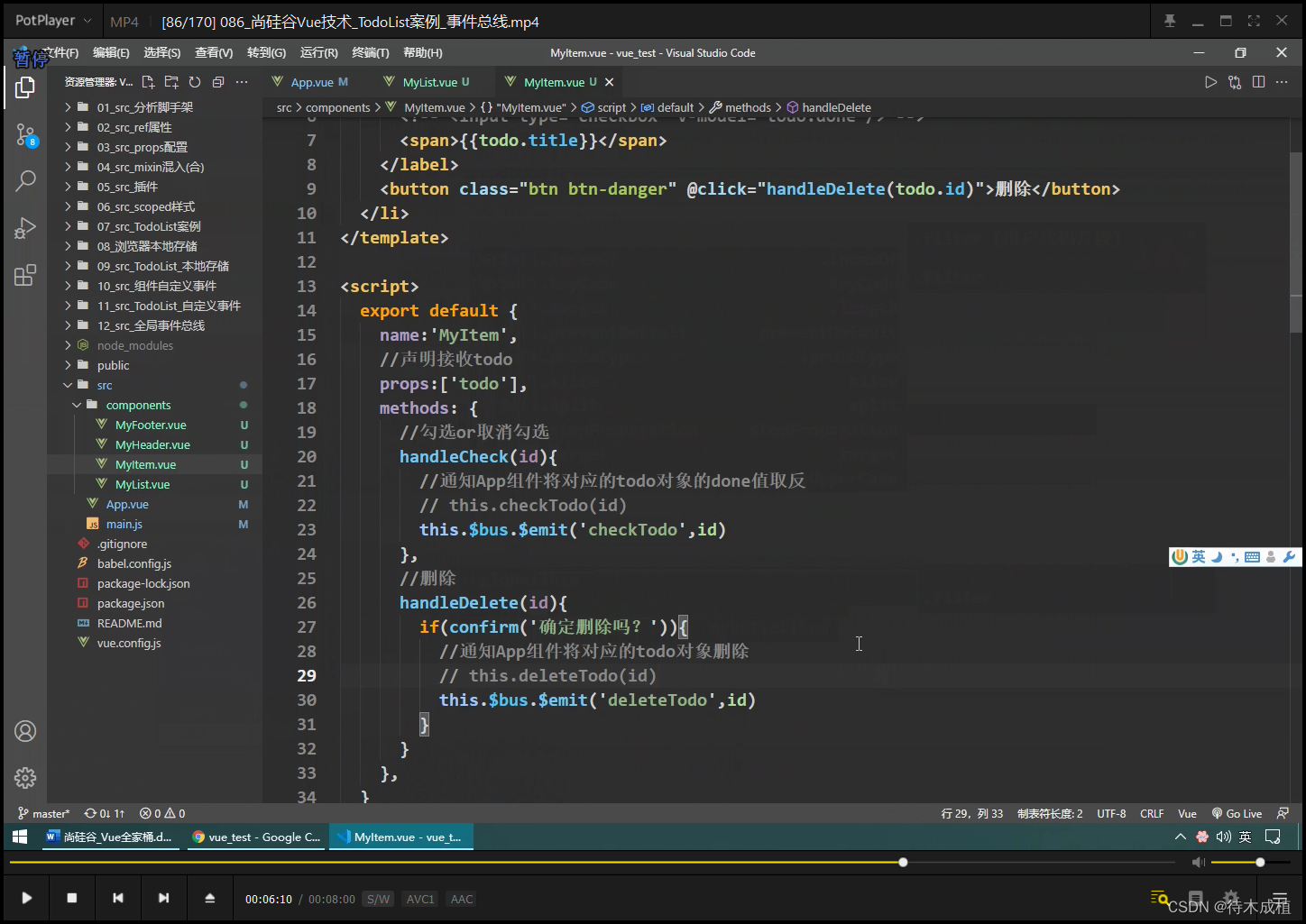Open Accounts icon in activity bar

pyautogui.click(x=25, y=731)
